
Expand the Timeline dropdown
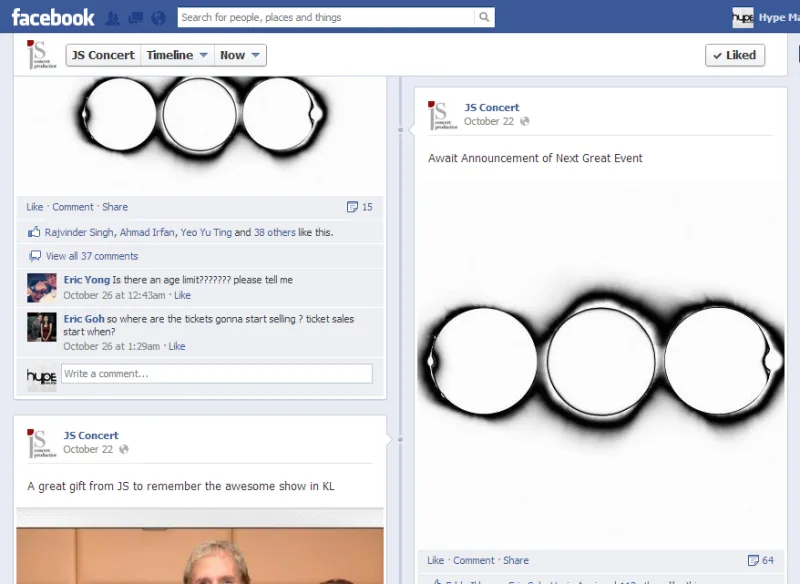[177, 55]
